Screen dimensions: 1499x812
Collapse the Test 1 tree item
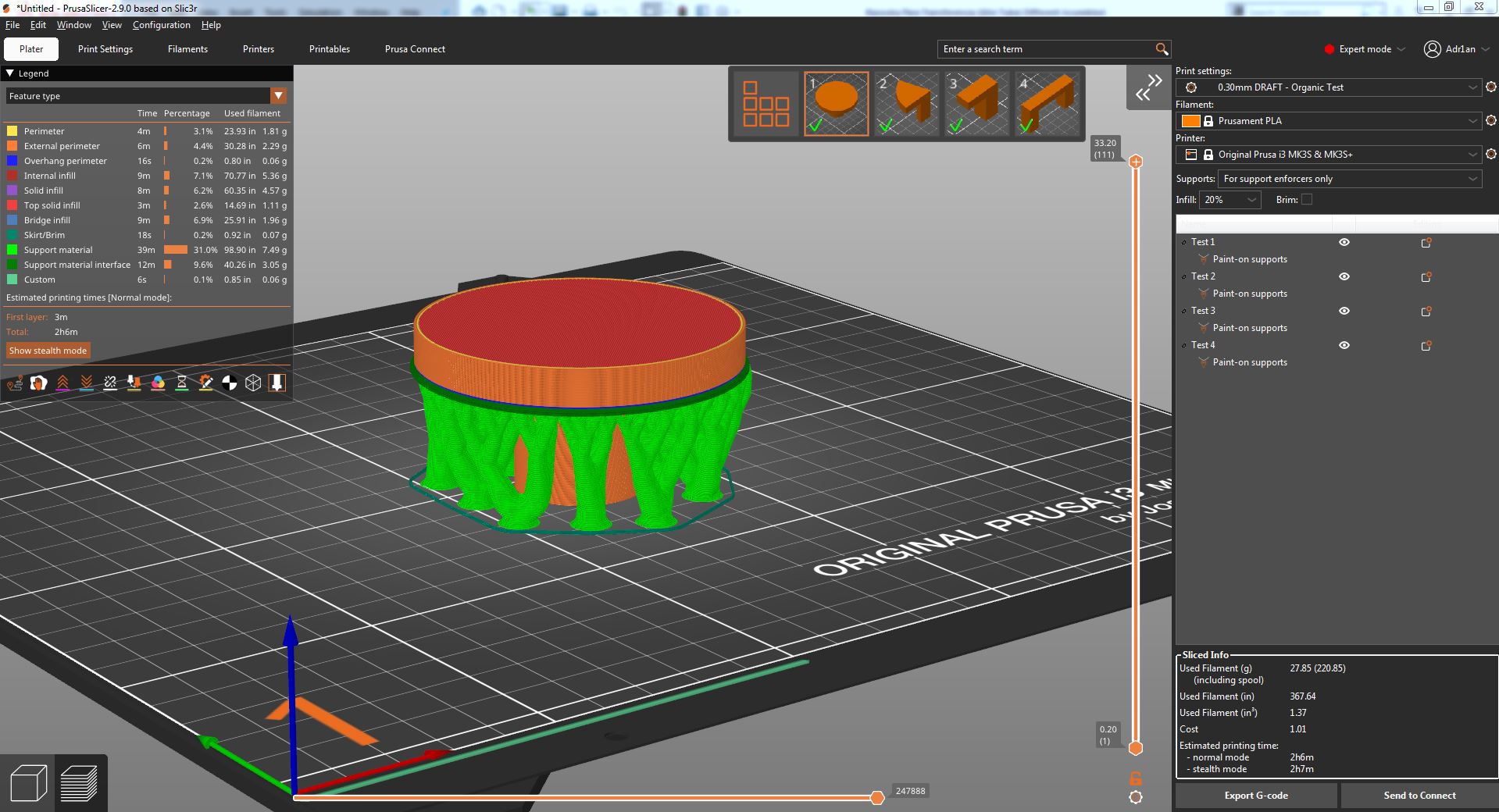pyautogui.click(x=1184, y=243)
